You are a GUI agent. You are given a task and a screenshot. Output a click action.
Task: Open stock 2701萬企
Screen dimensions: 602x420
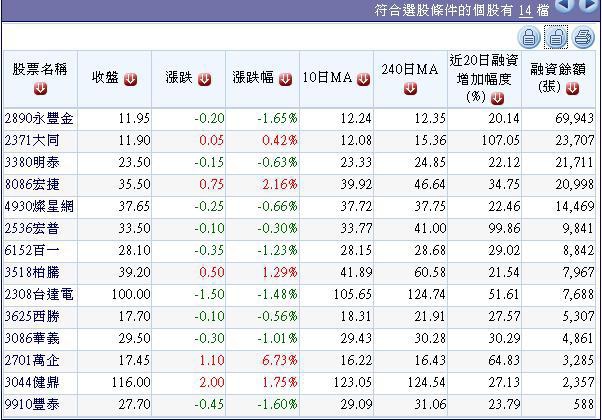pyautogui.click(x=32, y=360)
